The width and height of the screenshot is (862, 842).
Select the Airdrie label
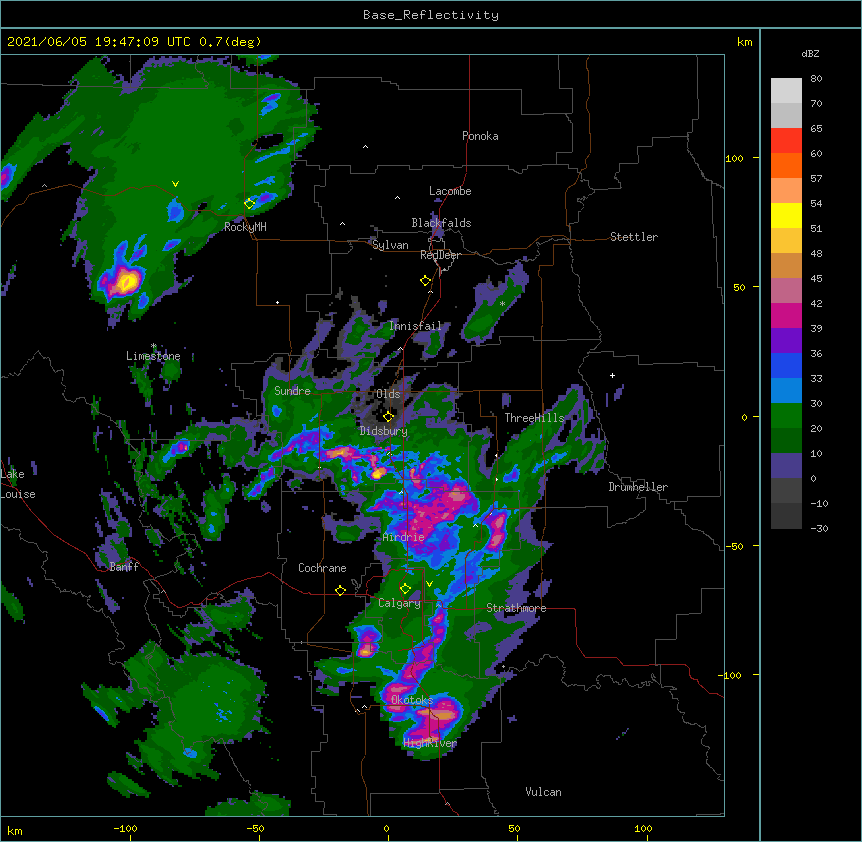pos(403,537)
